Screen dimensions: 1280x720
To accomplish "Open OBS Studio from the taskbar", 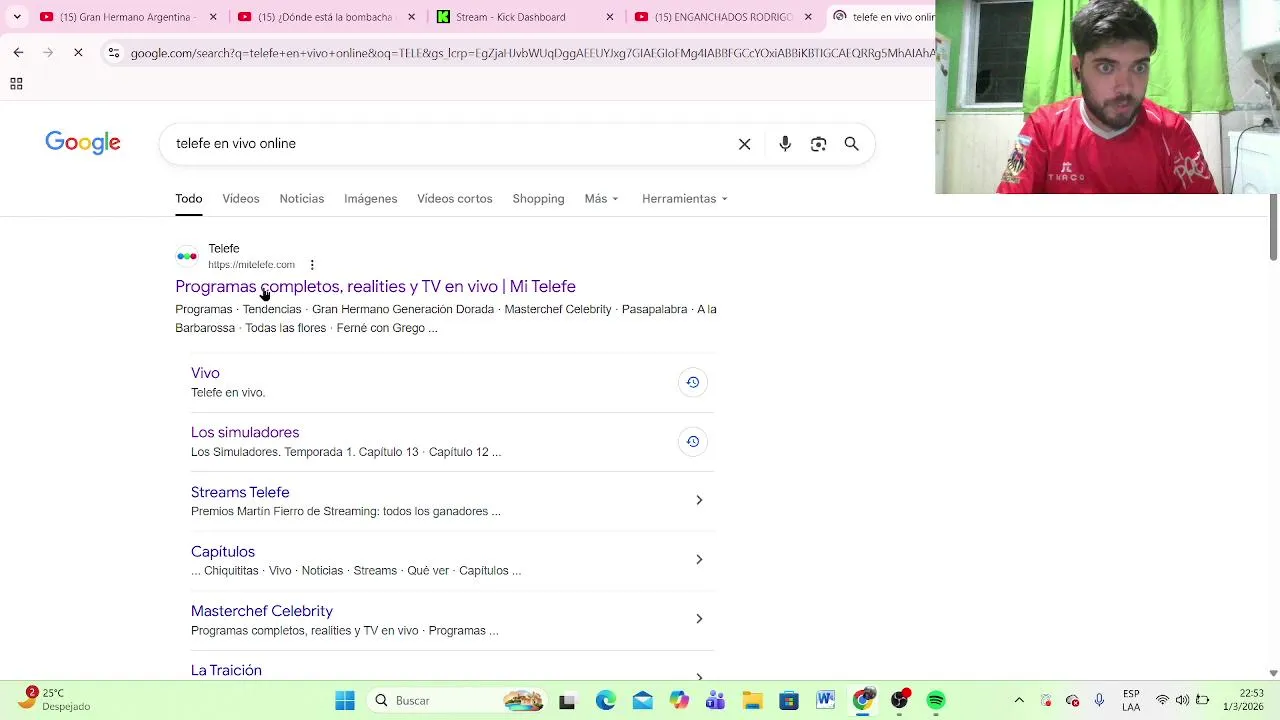I will point(899,701).
